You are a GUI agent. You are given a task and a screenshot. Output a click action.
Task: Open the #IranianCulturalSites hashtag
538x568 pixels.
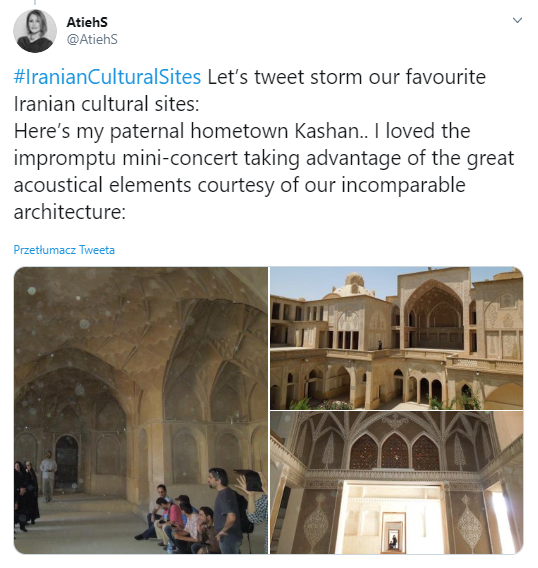point(107,77)
